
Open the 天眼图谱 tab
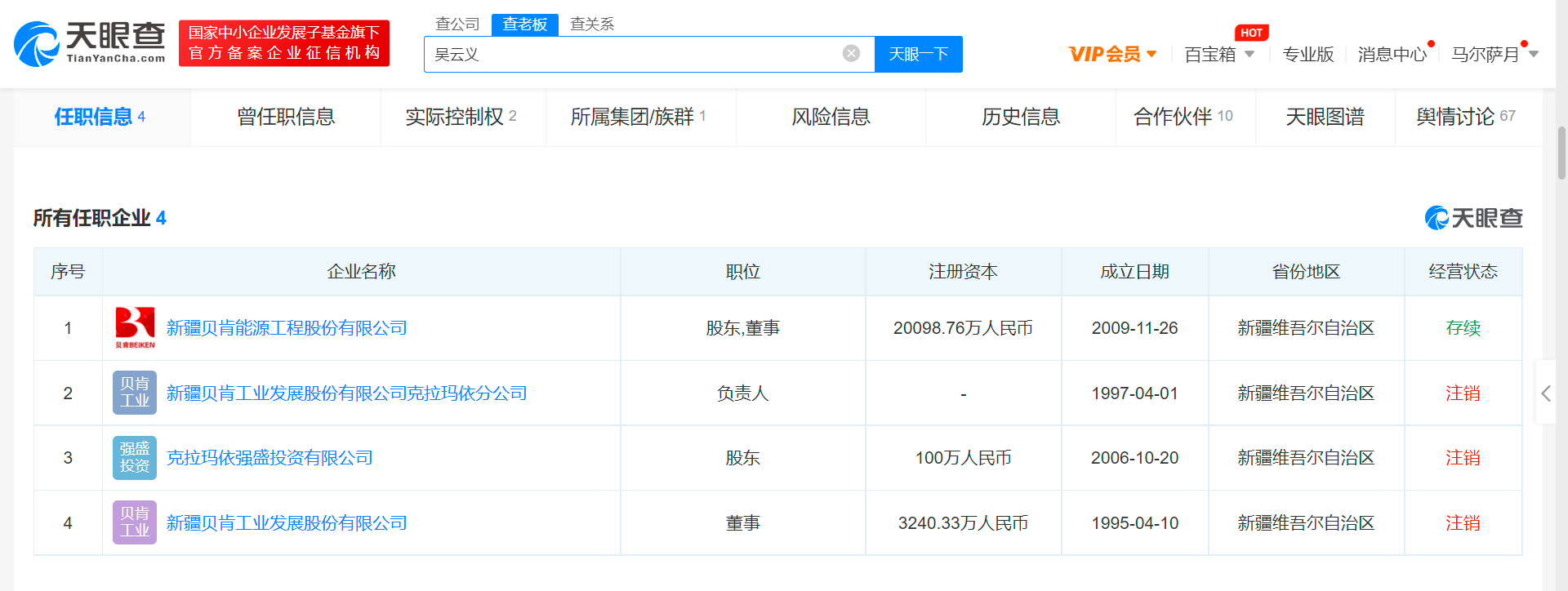(x=1325, y=117)
